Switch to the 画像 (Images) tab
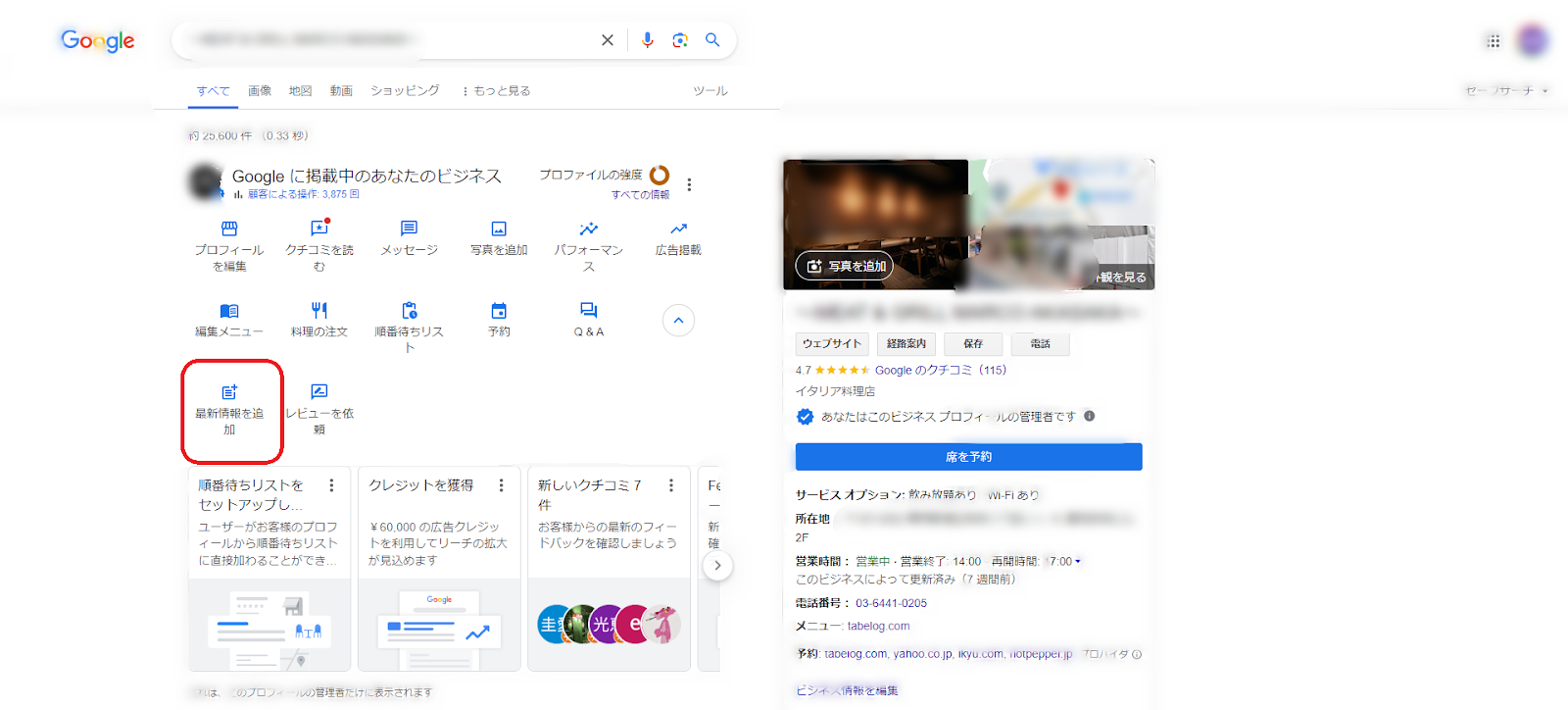The height and width of the screenshot is (710, 1568). coord(260,90)
